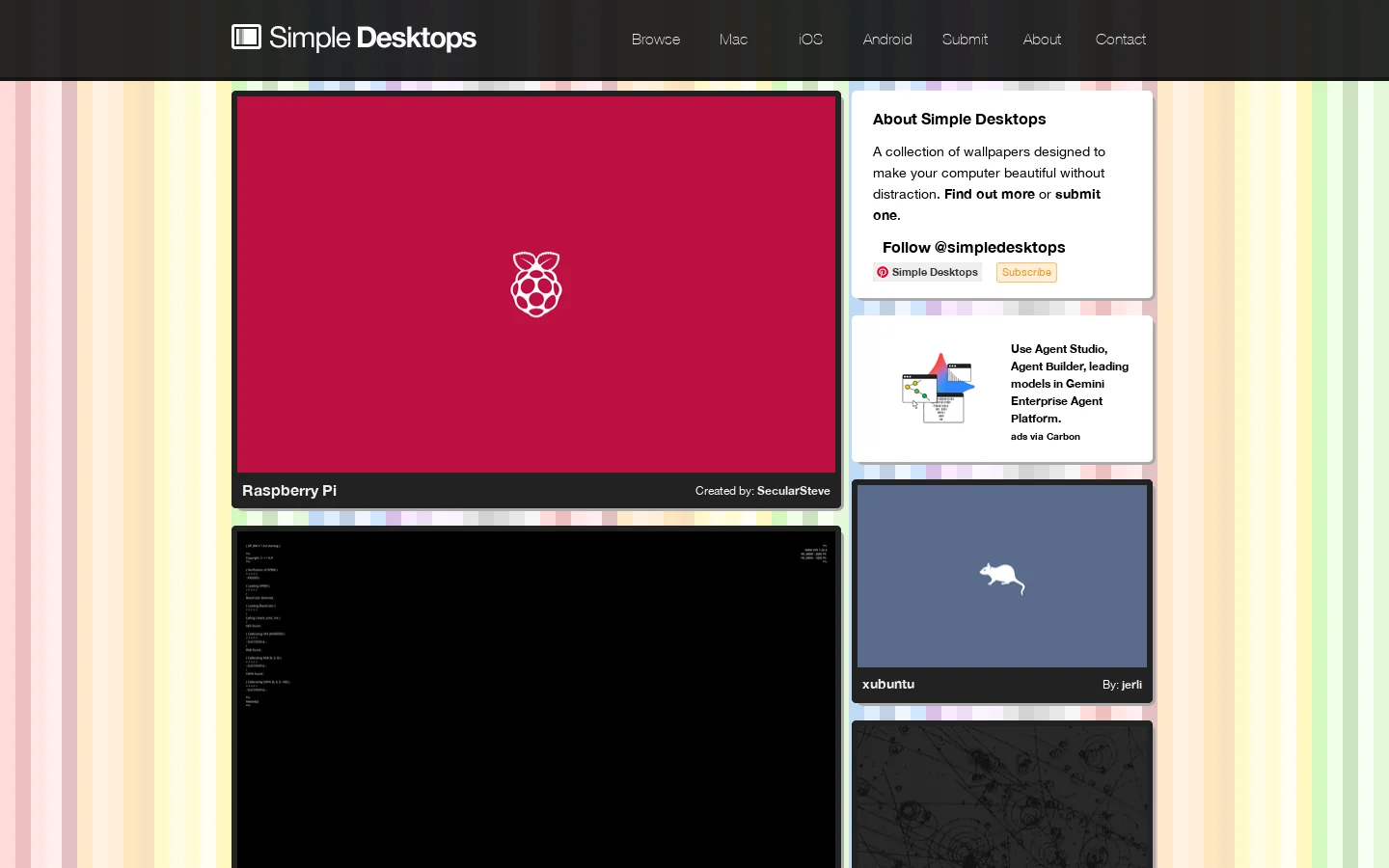The image size is (1389, 868).
Task: View creator SecularSteve's profile
Action: point(794,491)
